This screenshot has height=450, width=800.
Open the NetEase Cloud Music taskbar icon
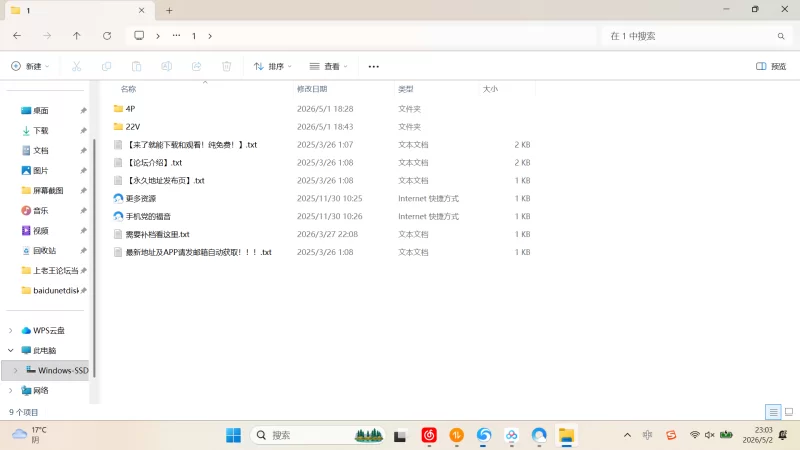click(x=429, y=435)
